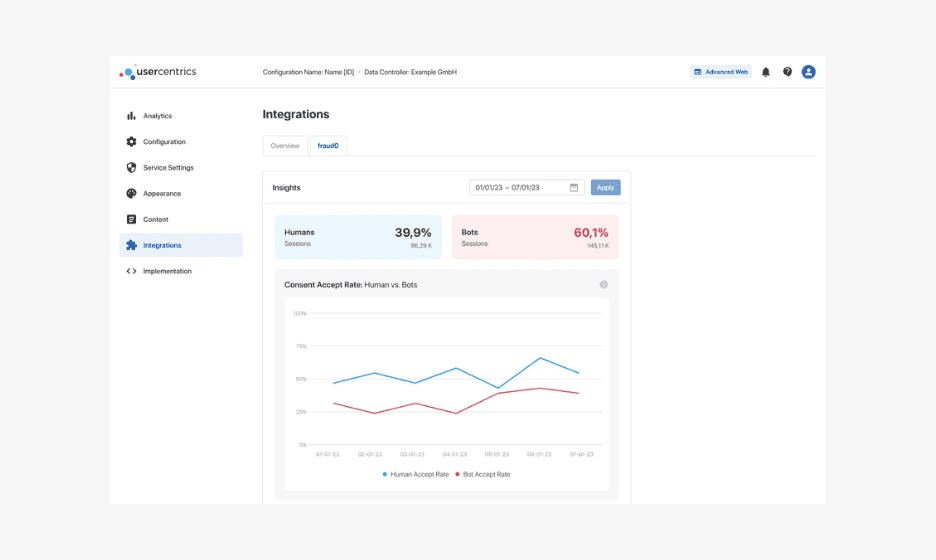Screen dimensions: 936x560
Task: Open the calendar picker icon
Action: tap(574, 187)
